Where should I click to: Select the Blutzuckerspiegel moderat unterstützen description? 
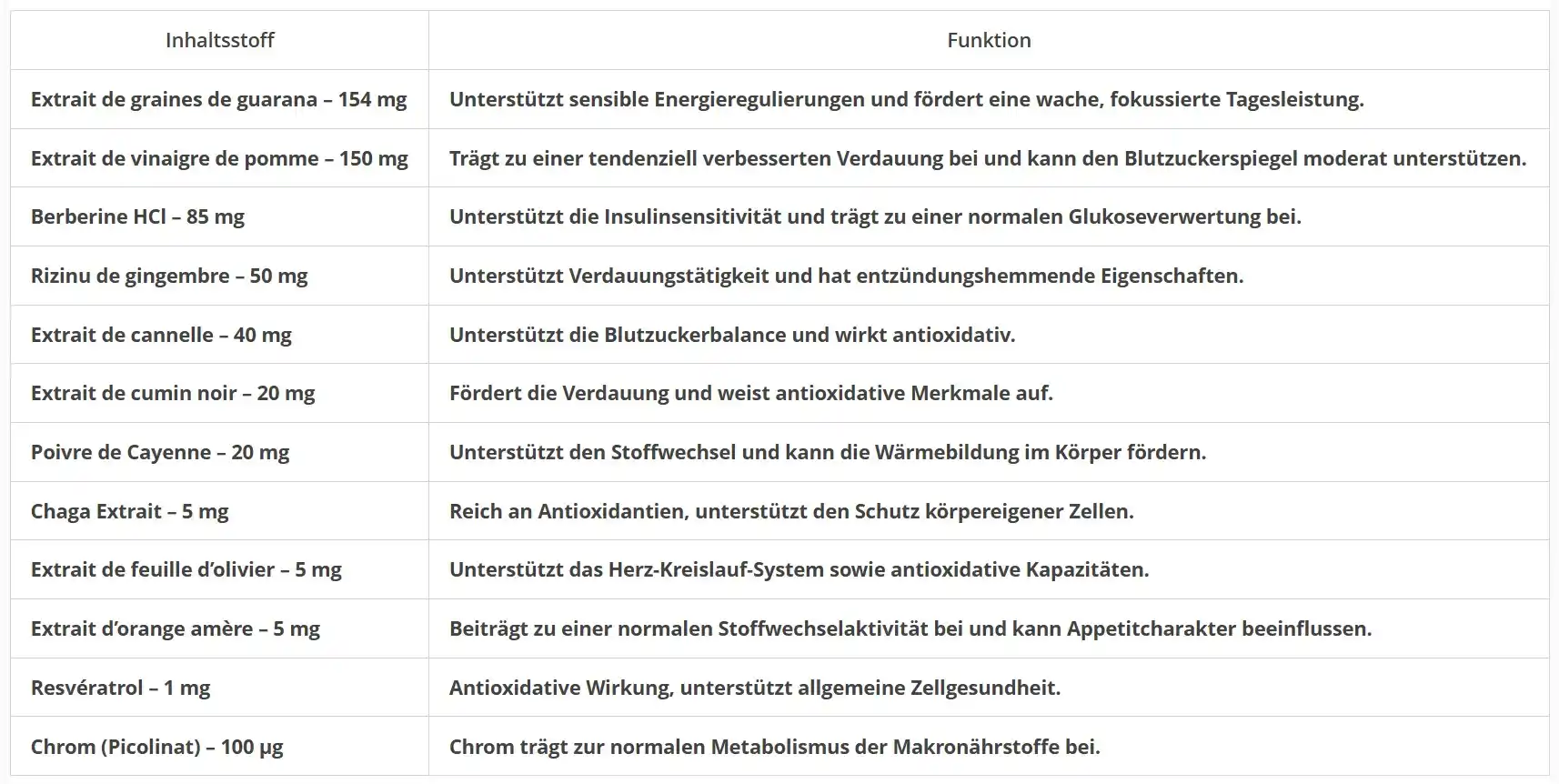pyautogui.click(x=988, y=158)
